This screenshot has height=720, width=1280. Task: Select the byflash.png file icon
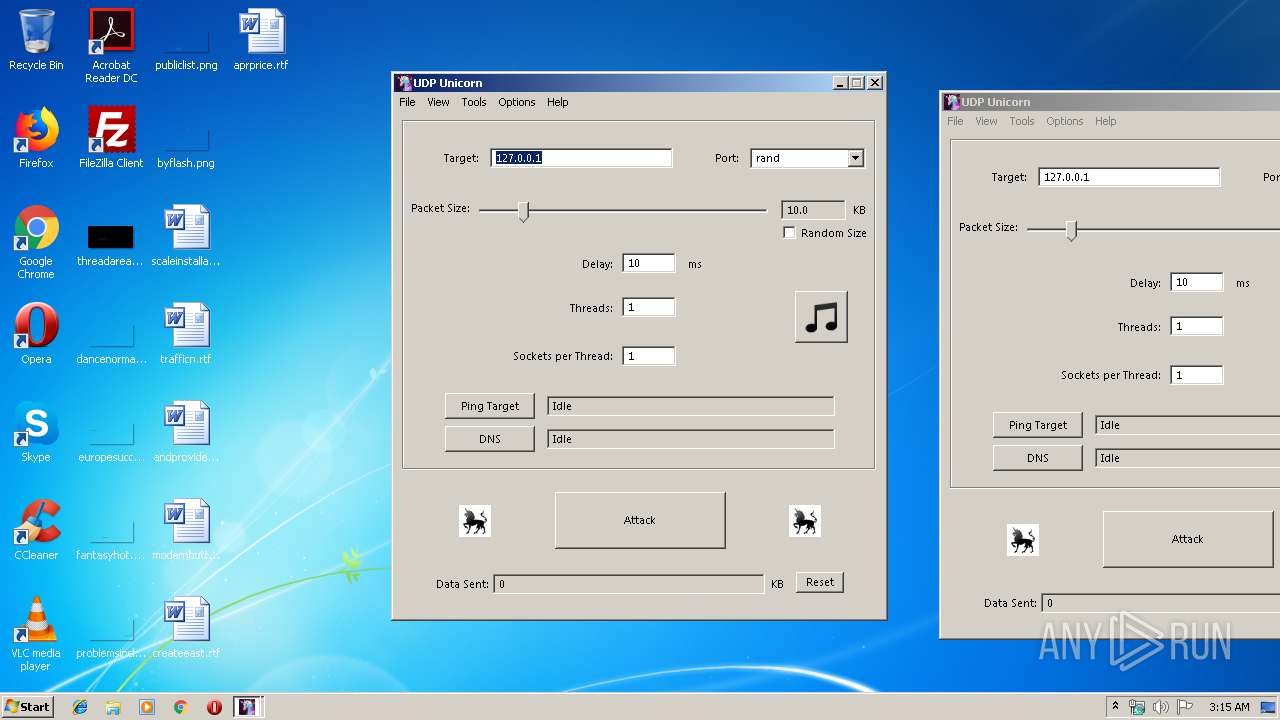pos(186,139)
